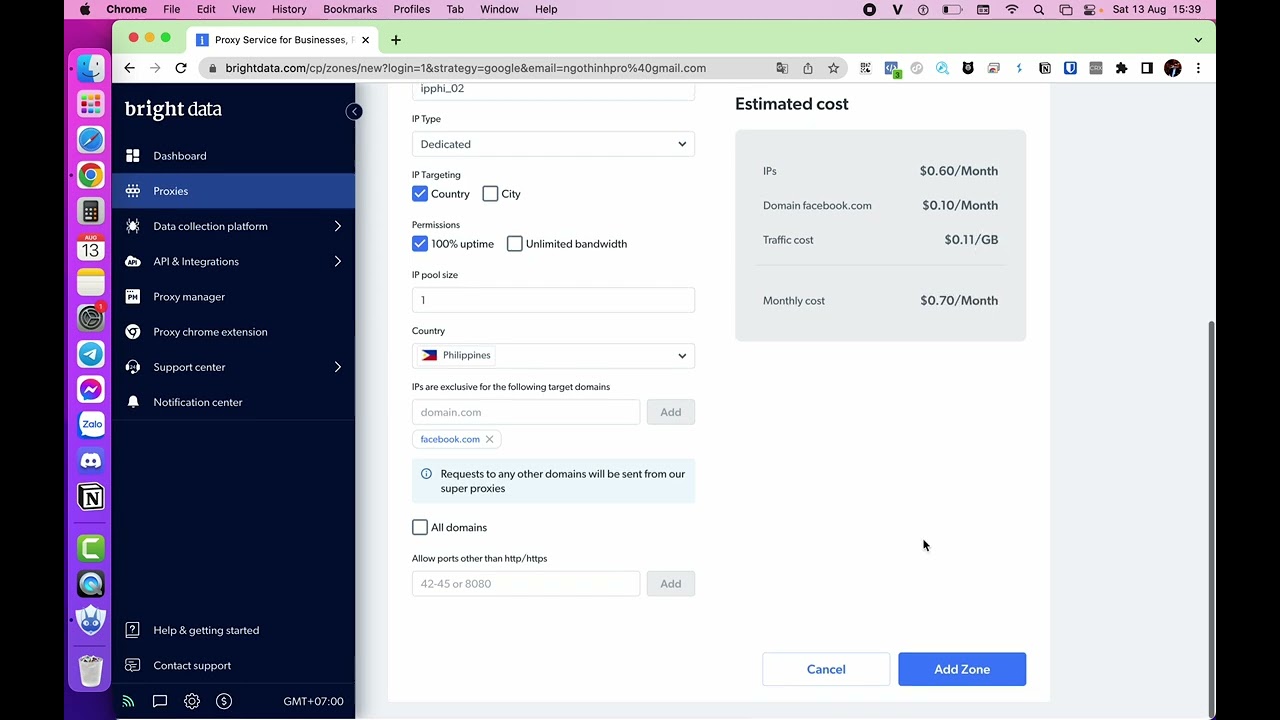Expand API & Integrations chevron

coord(338,261)
